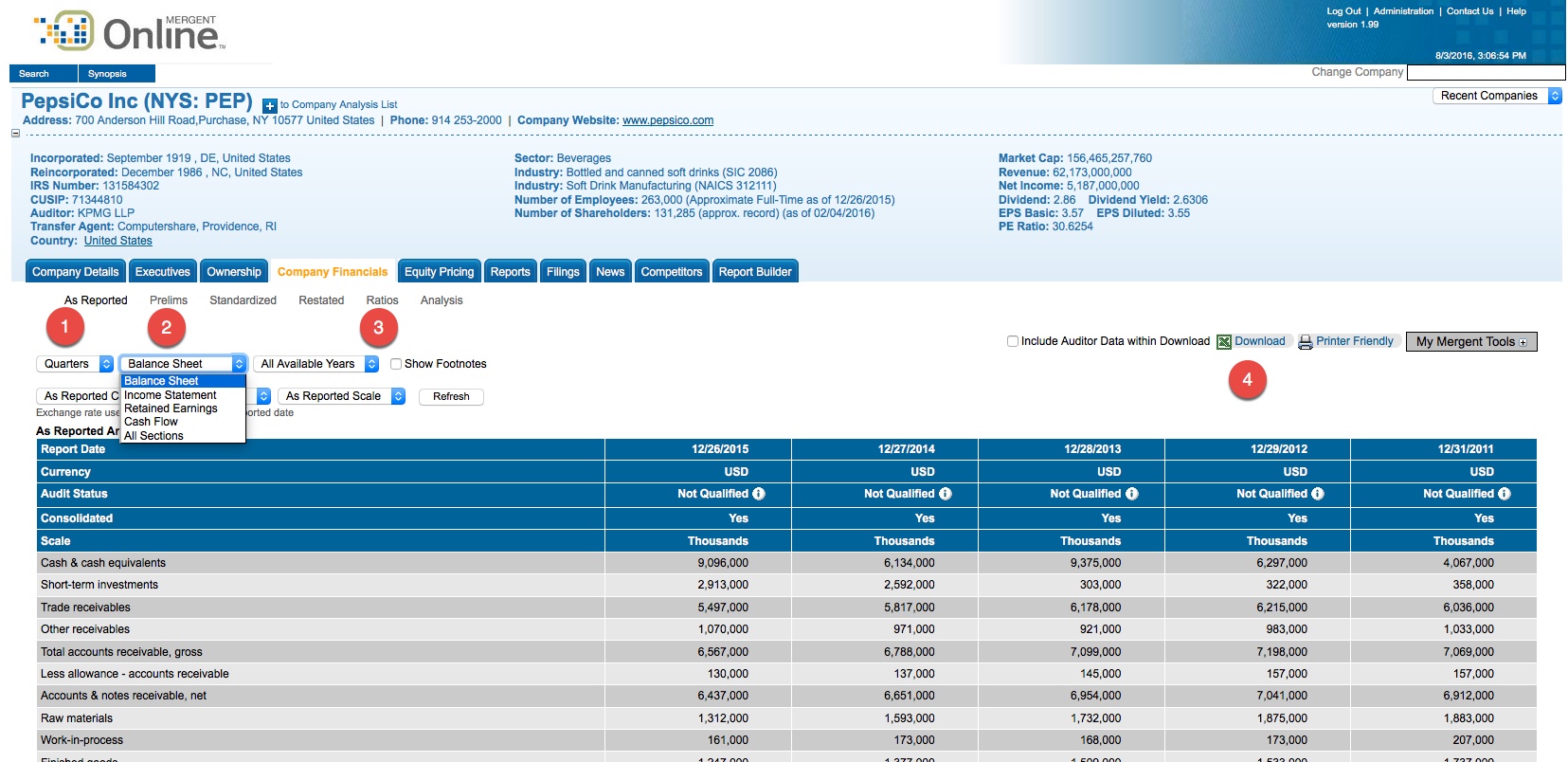Open audit status info icon for 12/29/2012

point(1318,494)
